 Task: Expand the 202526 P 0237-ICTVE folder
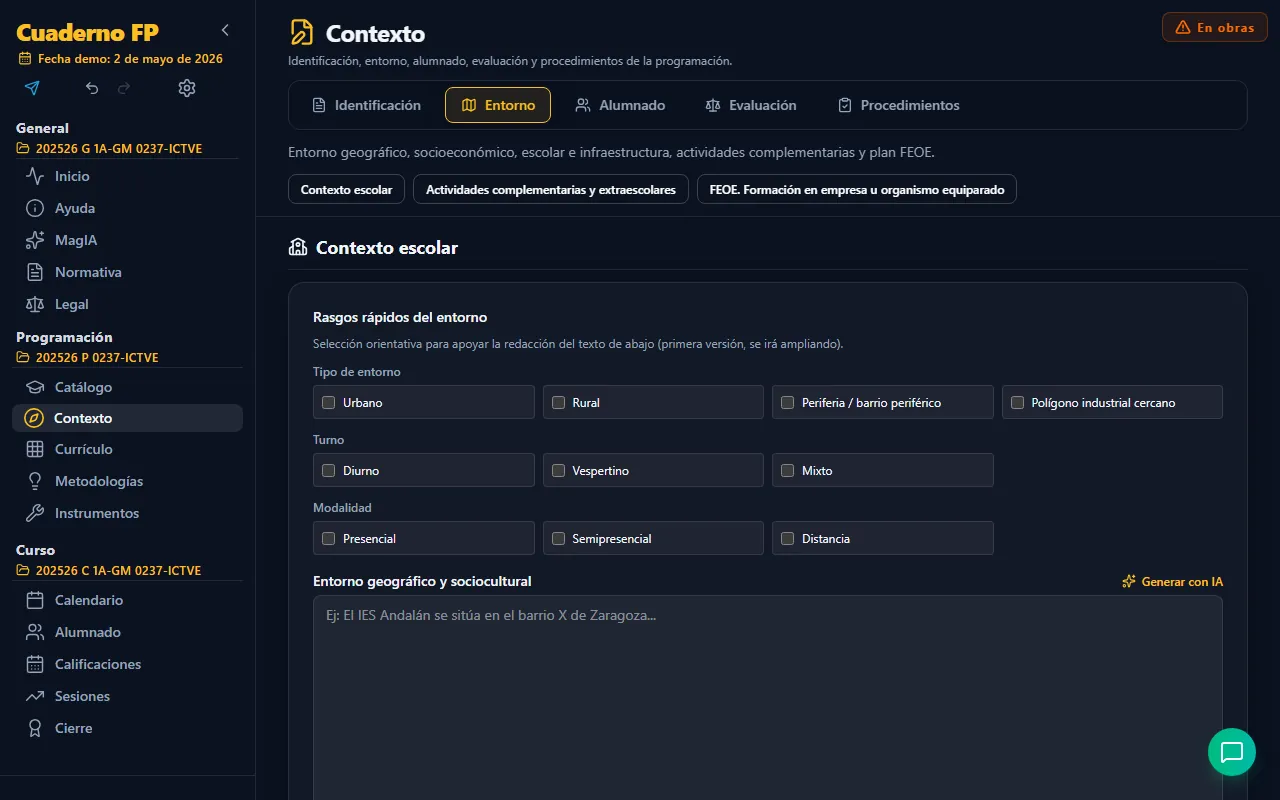tap(88, 358)
